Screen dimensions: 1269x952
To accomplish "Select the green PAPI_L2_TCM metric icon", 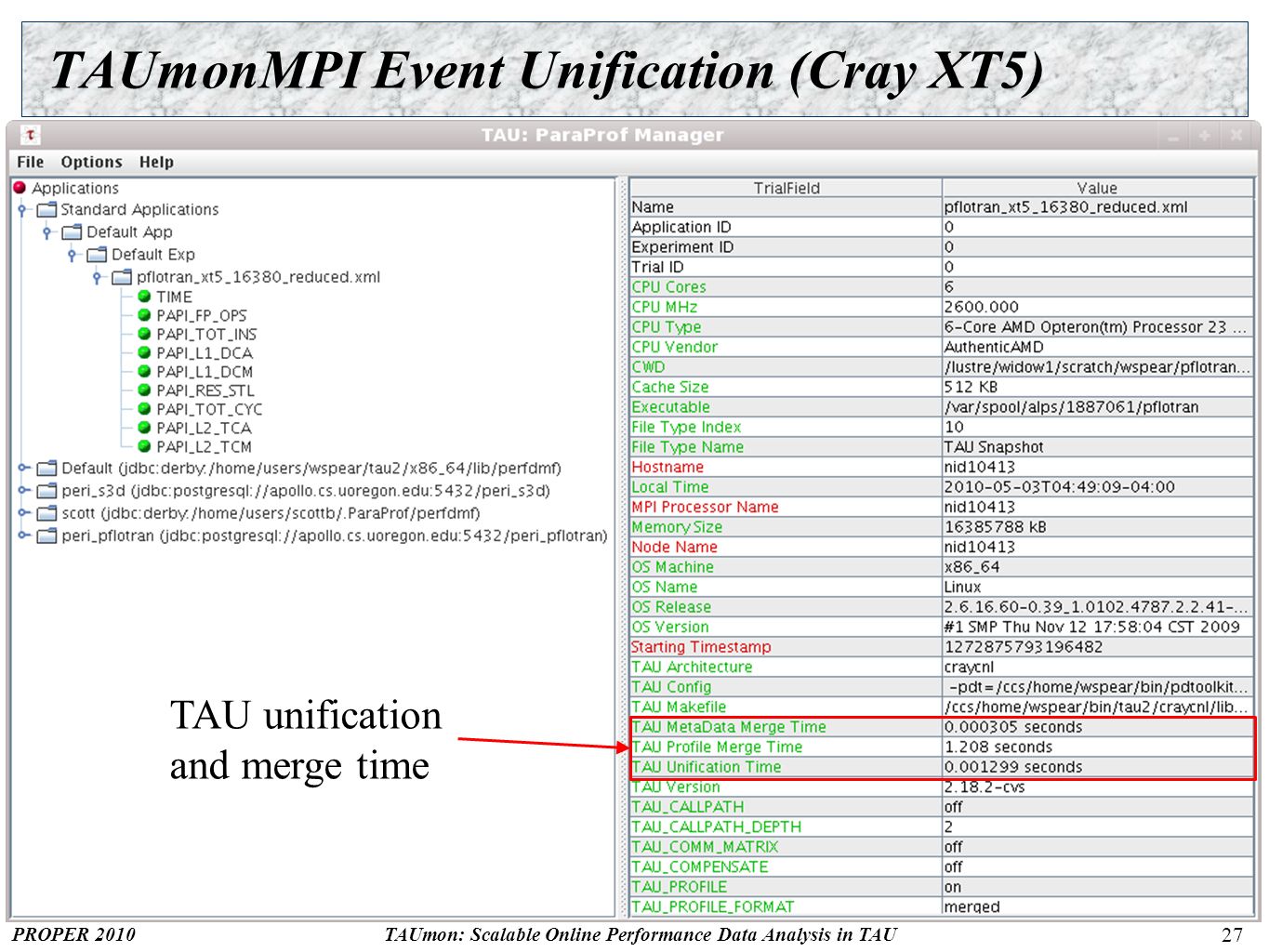I will click(x=144, y=446).
